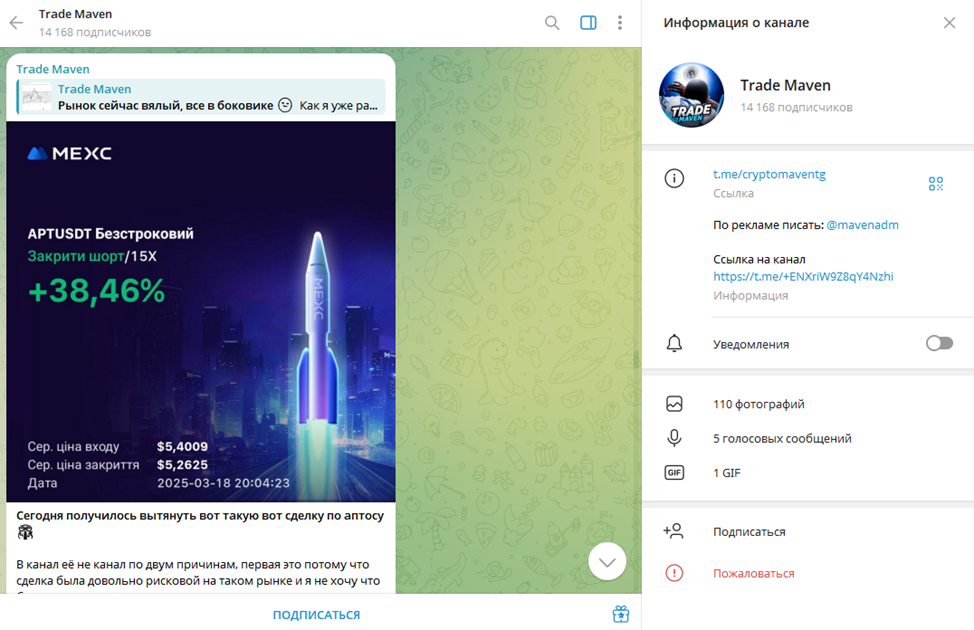
Task: Show the channel QR code icon
Action: (935, 183)
